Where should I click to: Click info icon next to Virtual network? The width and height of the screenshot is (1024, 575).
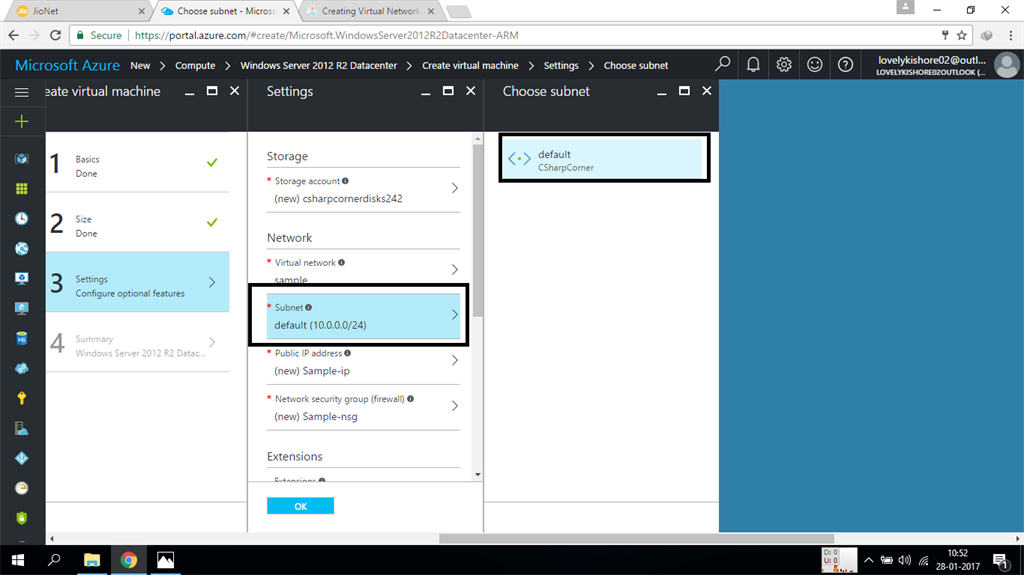pyautogui.click(x=342, y=263)
